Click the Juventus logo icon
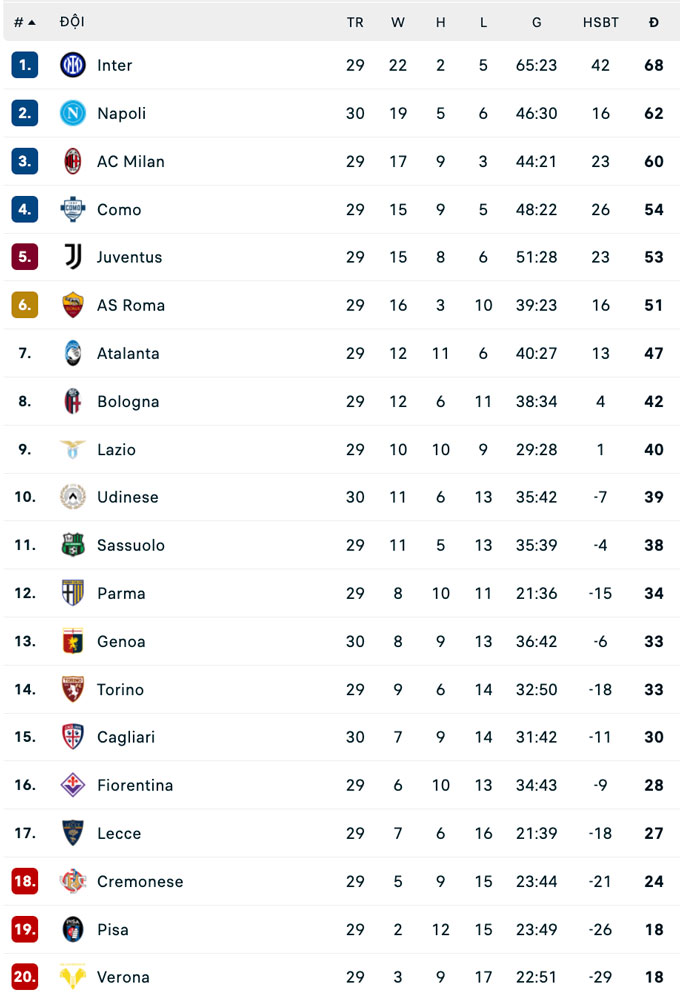The height and width of the screenshot is (1000, 680). coord(73,257)
